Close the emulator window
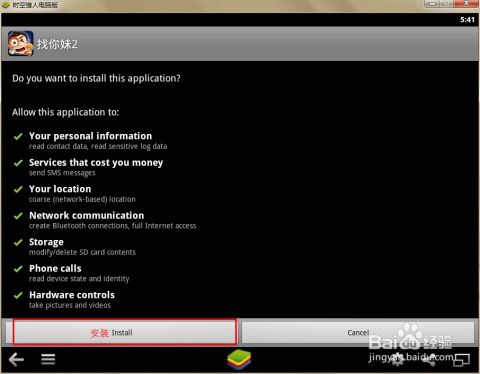This screenshot has height=374, width=480. point(466,3)
